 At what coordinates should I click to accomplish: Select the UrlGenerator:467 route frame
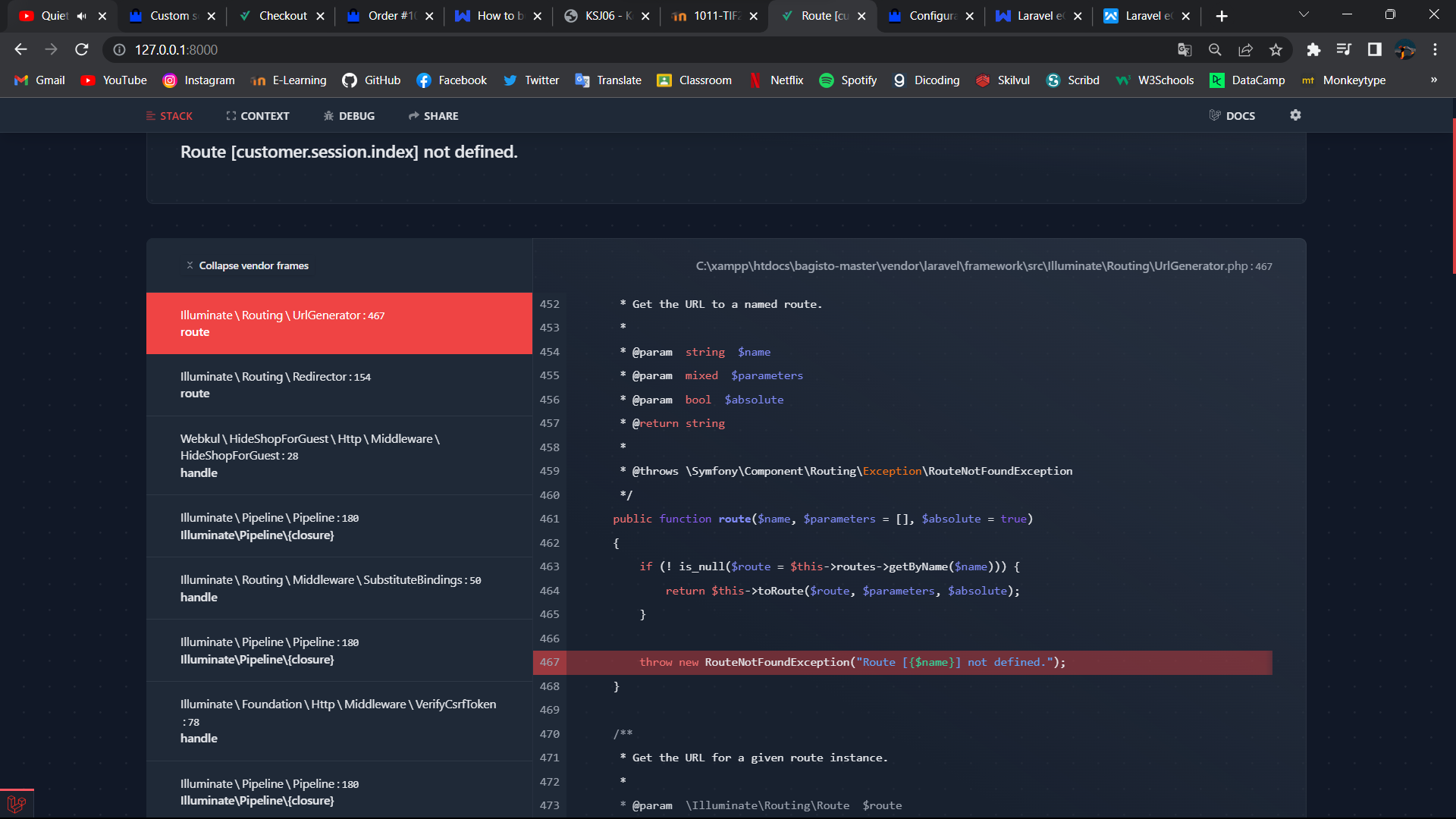(x=339, y=323)
